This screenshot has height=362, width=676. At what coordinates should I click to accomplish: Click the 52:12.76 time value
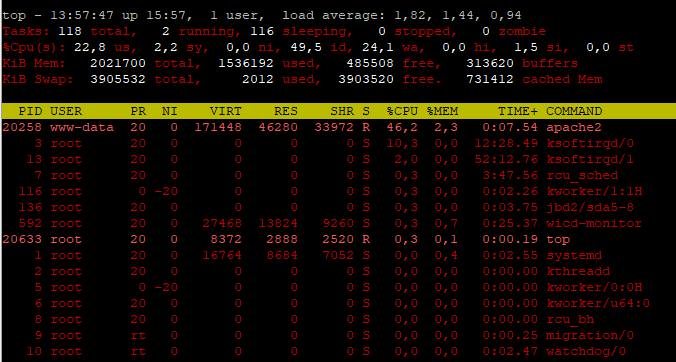click(506, 159)
